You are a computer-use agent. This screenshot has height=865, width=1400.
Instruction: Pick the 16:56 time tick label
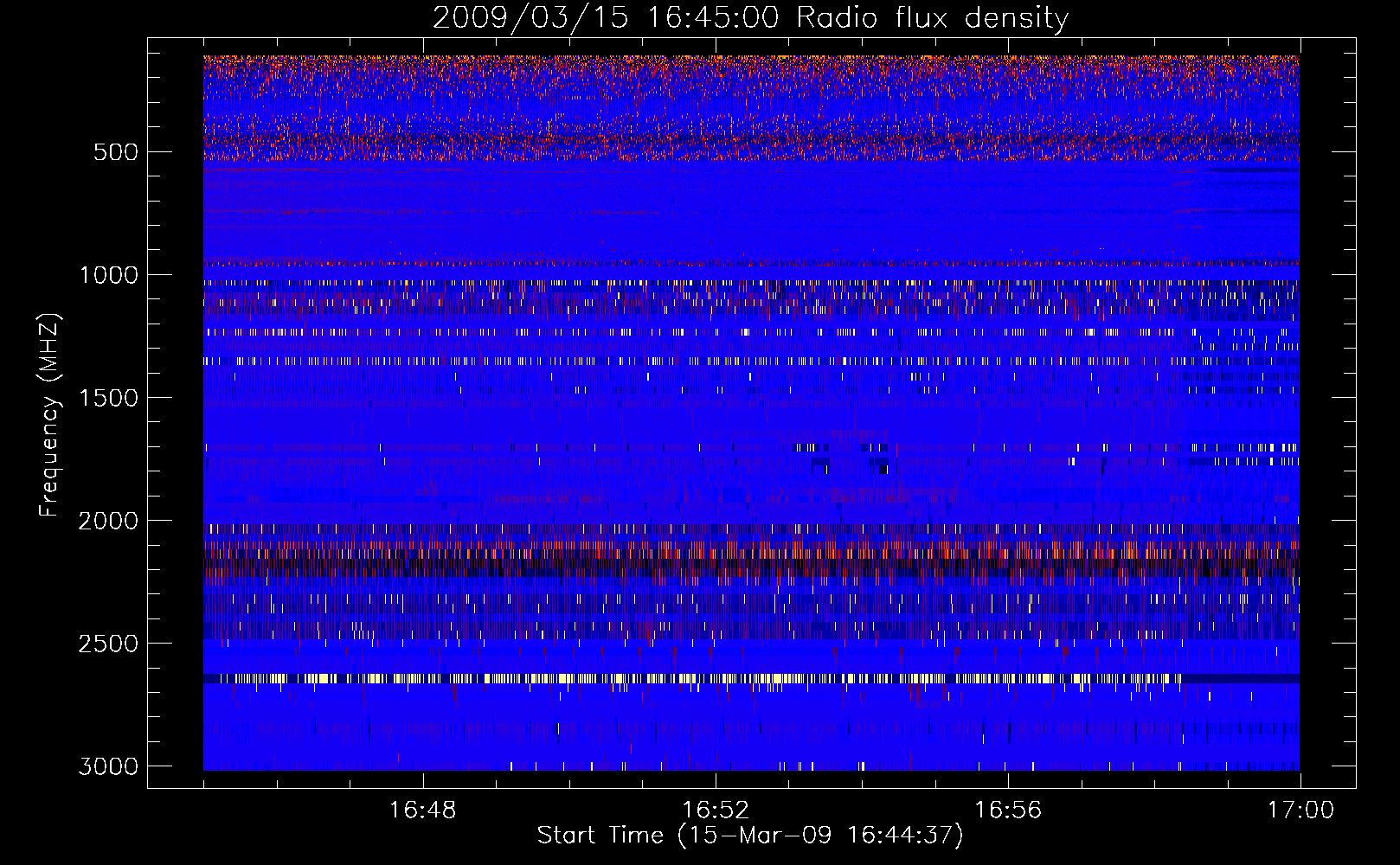click(1008, 811)
